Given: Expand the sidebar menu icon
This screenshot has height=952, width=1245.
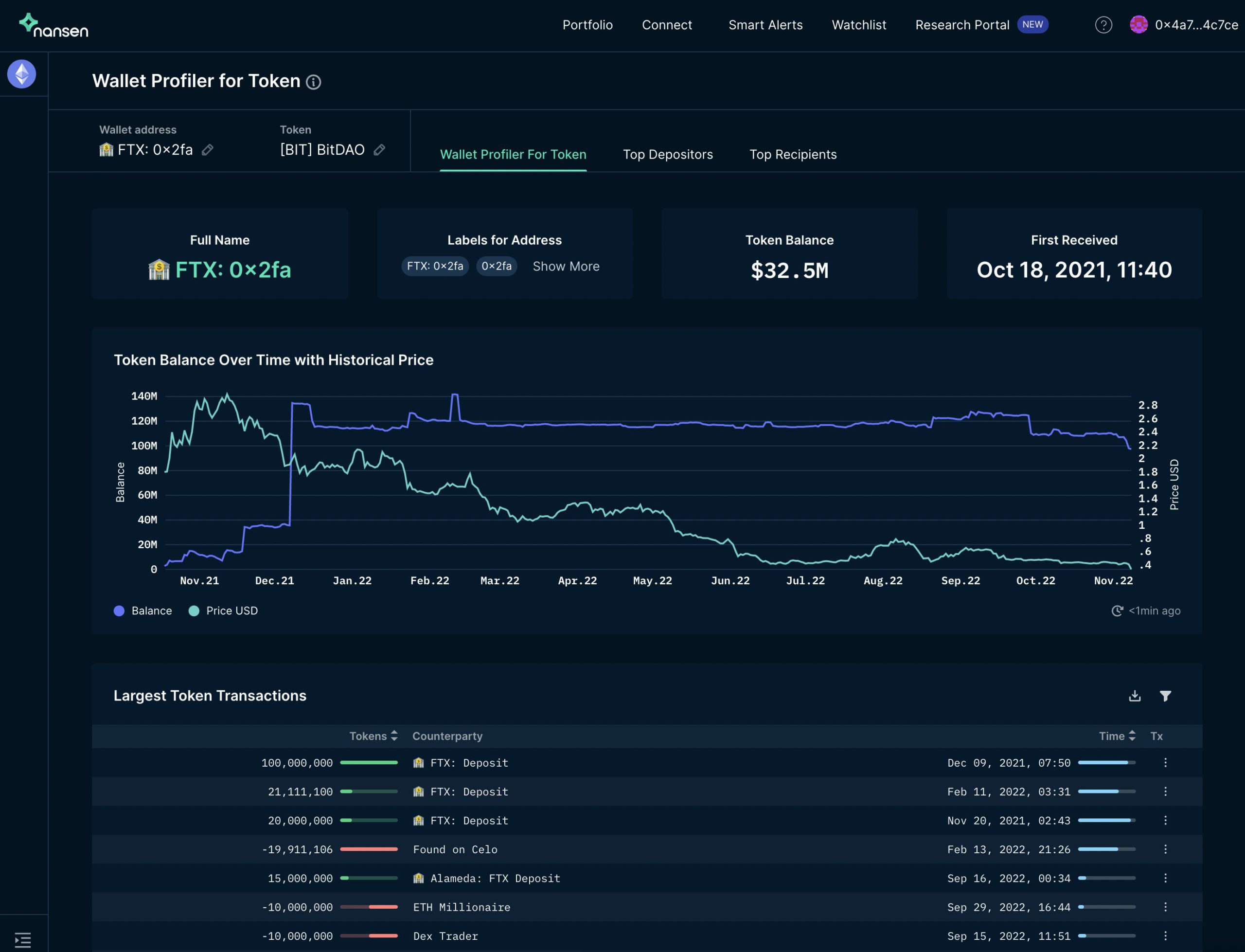Looking at the screenshot, I should [x=23, y=939].
